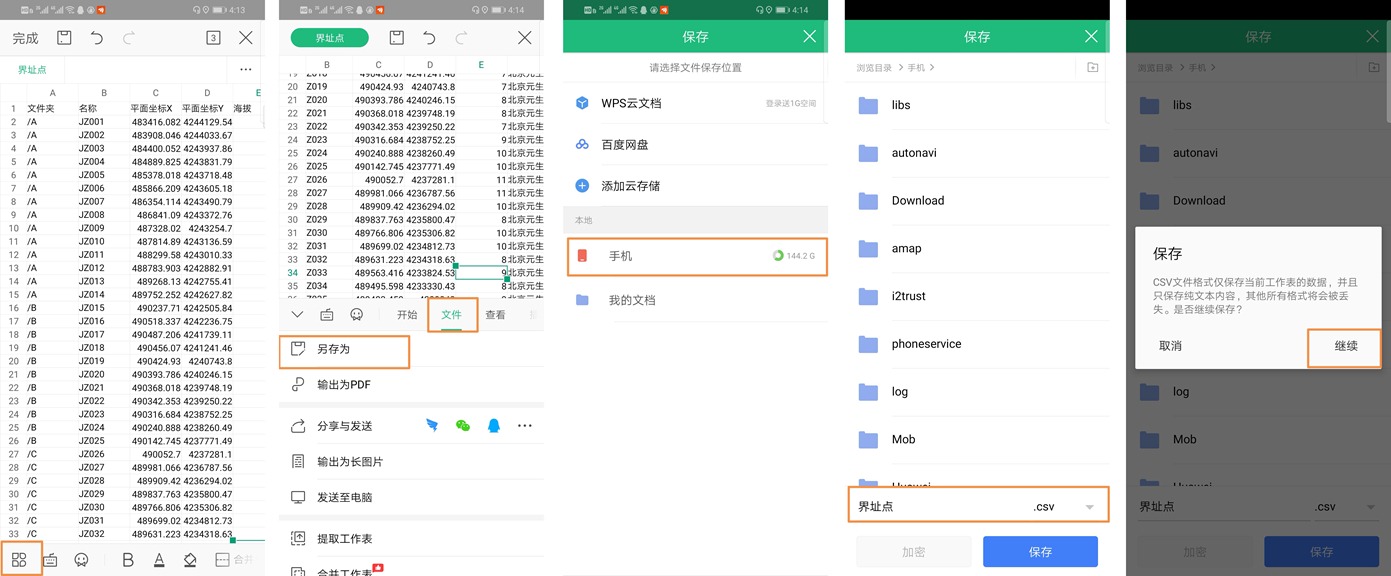Screen dimensions: 1391x576
Task: Share via the DingTalk blue icon
Action: click(x=432, y=425)
